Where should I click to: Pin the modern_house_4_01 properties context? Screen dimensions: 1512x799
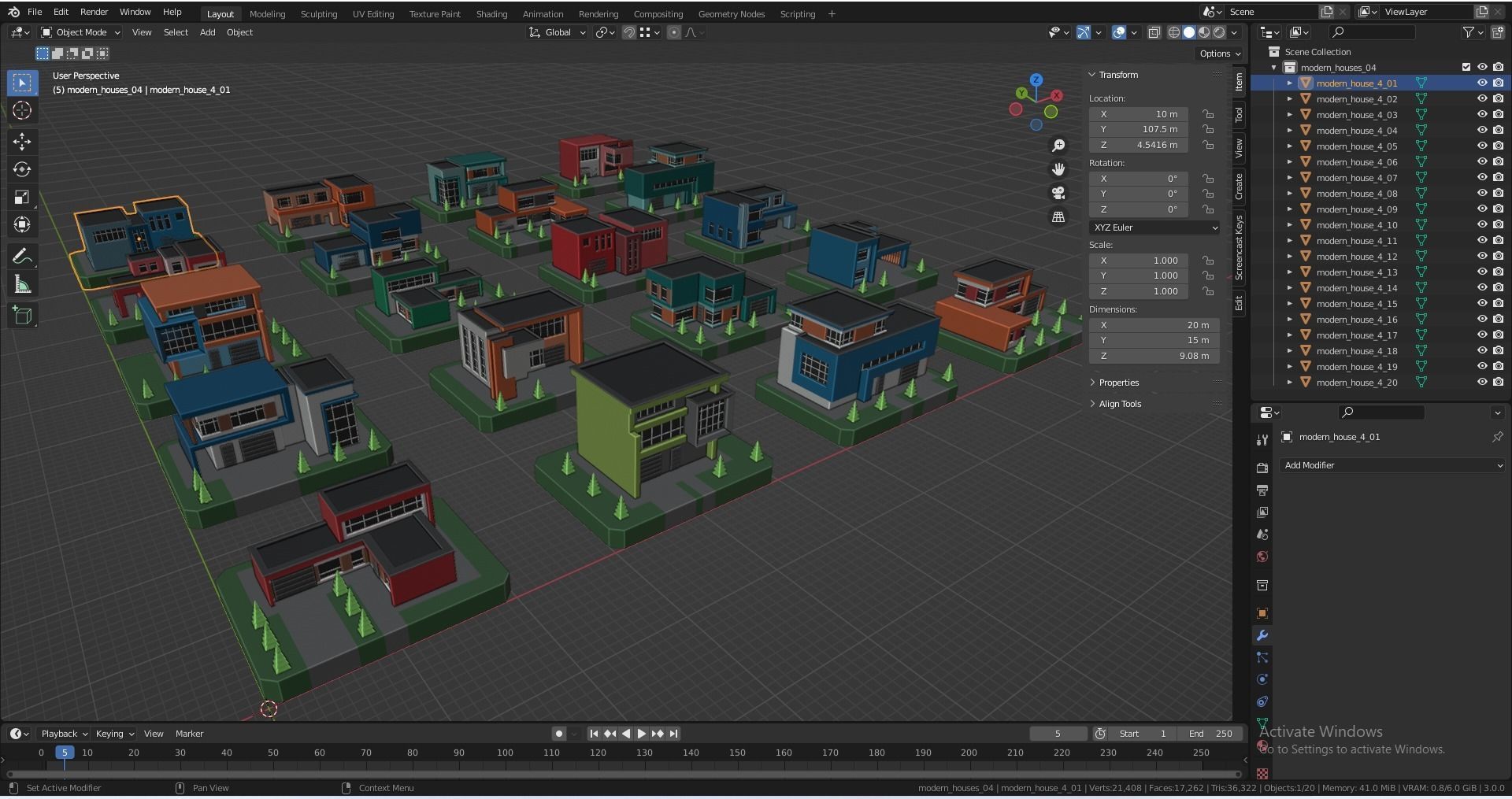(x=1497, y=437)
